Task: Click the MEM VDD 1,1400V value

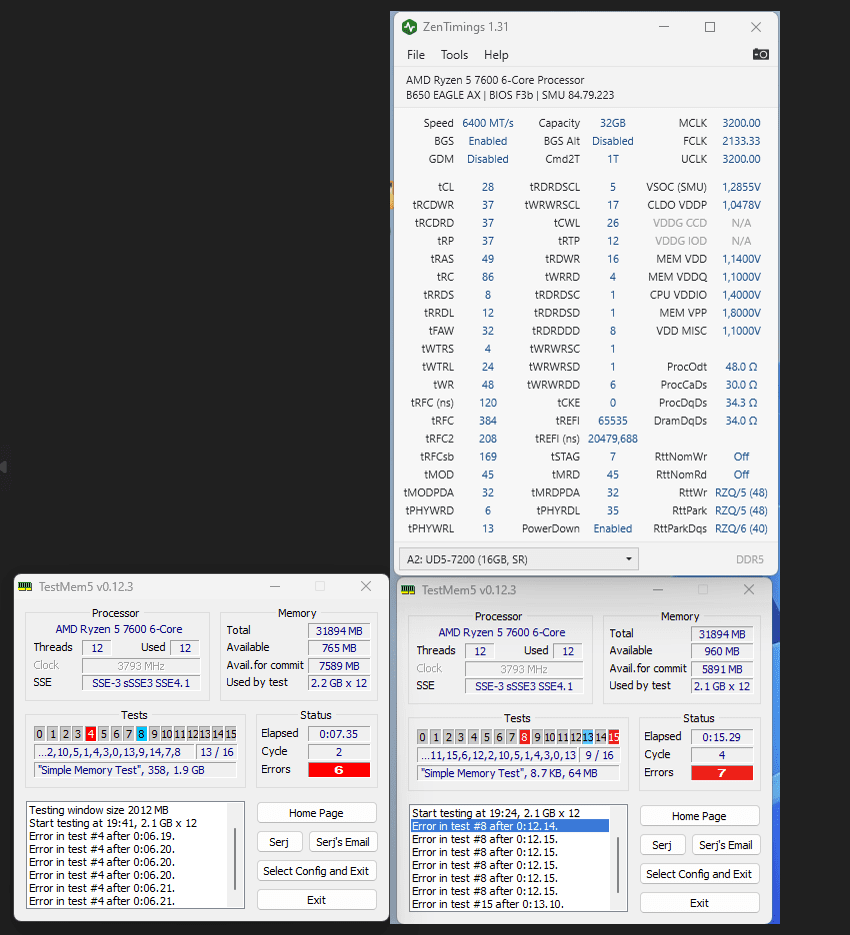Action: click(741, 259)
